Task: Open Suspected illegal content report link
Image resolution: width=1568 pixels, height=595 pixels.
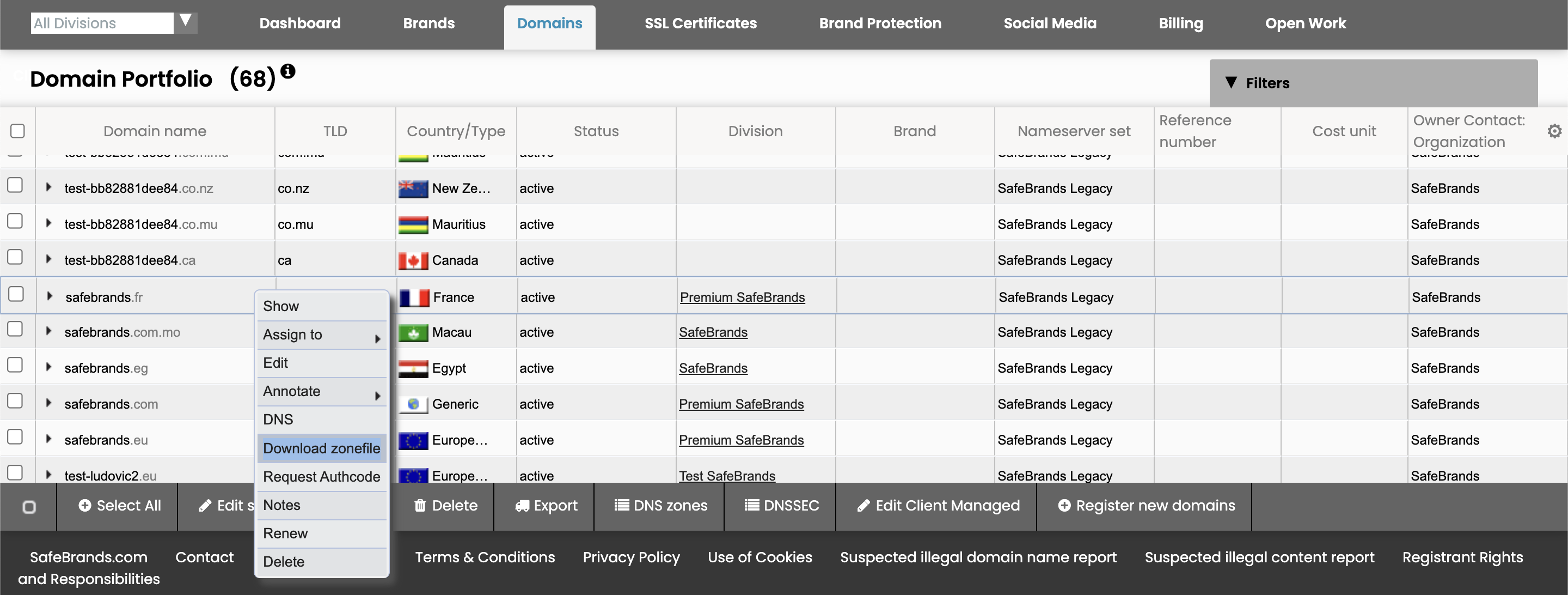Action: [x=1259, y=557]
